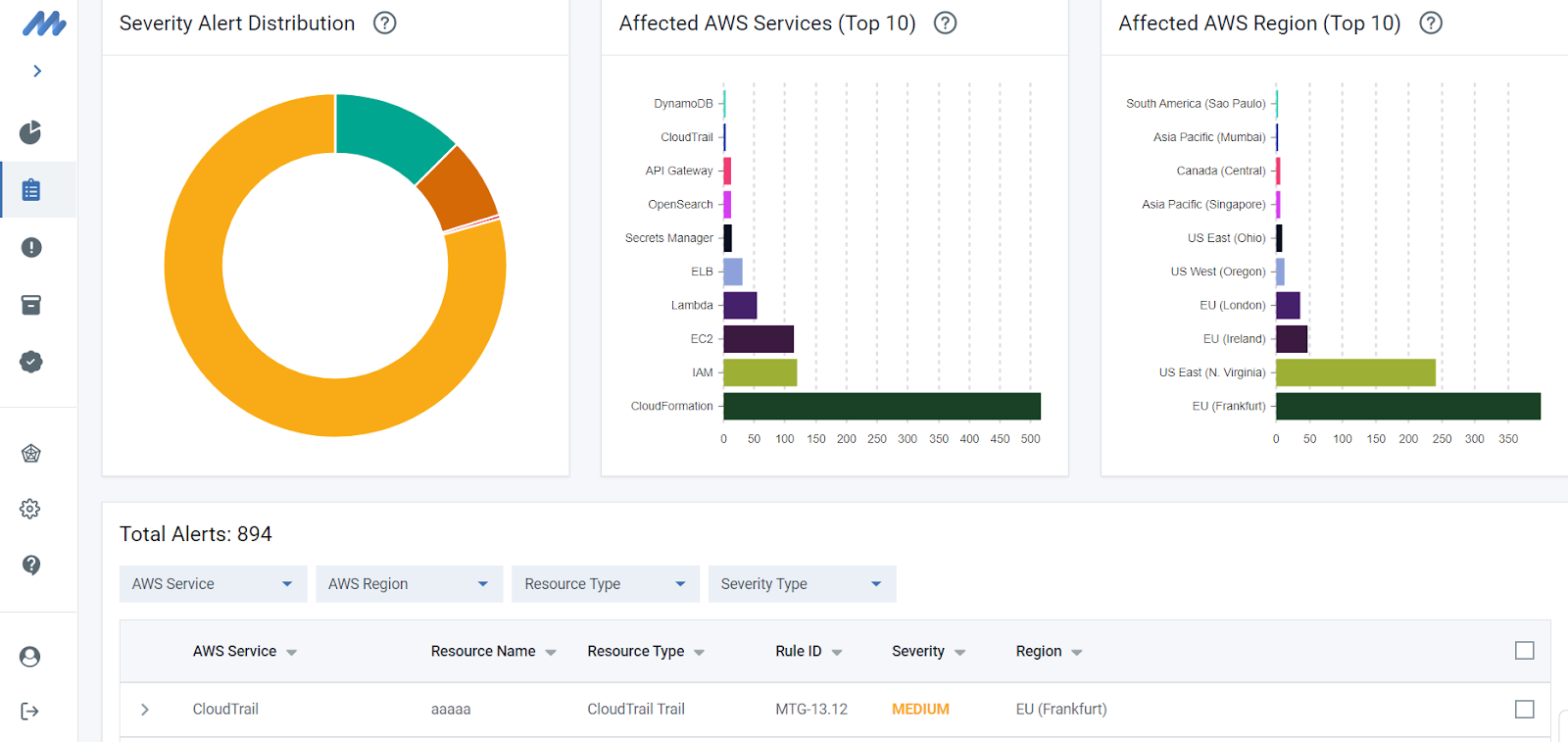Expand the CloudTrail aaaaa row
The width and height of the screenshot is (1568, 742).
coord(145,709)
